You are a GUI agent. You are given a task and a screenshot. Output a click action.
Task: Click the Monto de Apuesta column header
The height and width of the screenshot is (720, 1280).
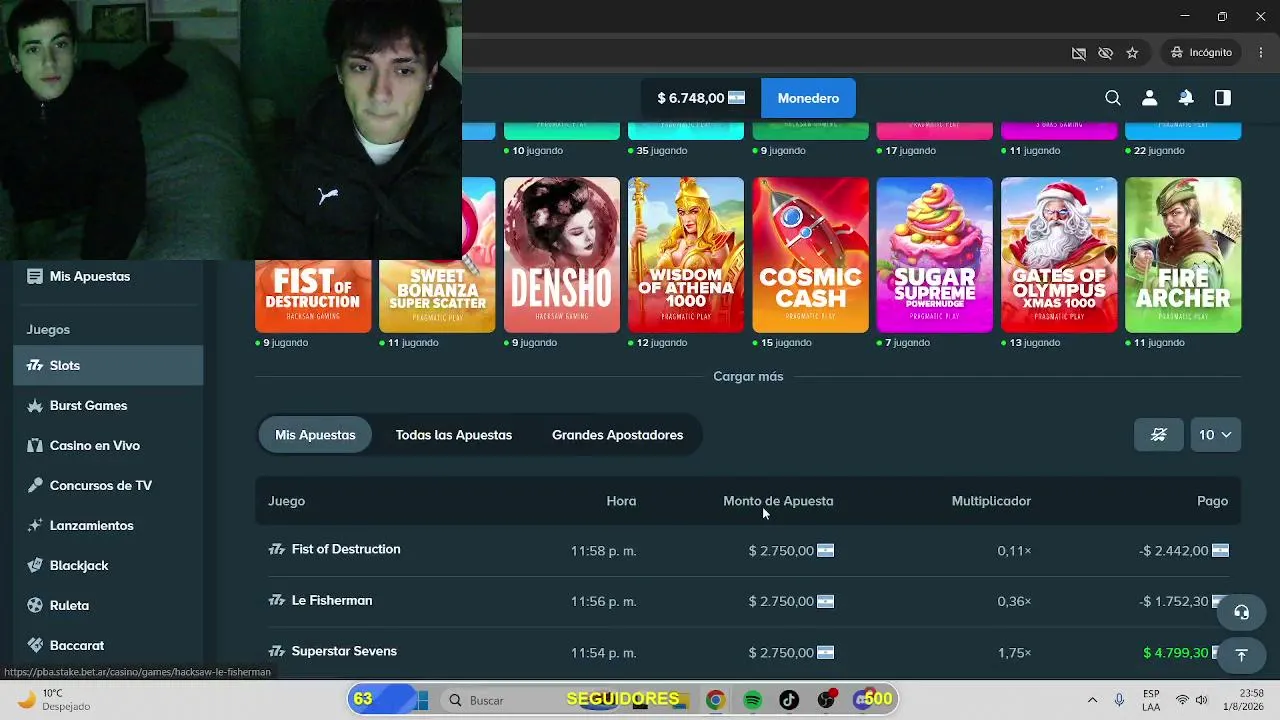778,501
